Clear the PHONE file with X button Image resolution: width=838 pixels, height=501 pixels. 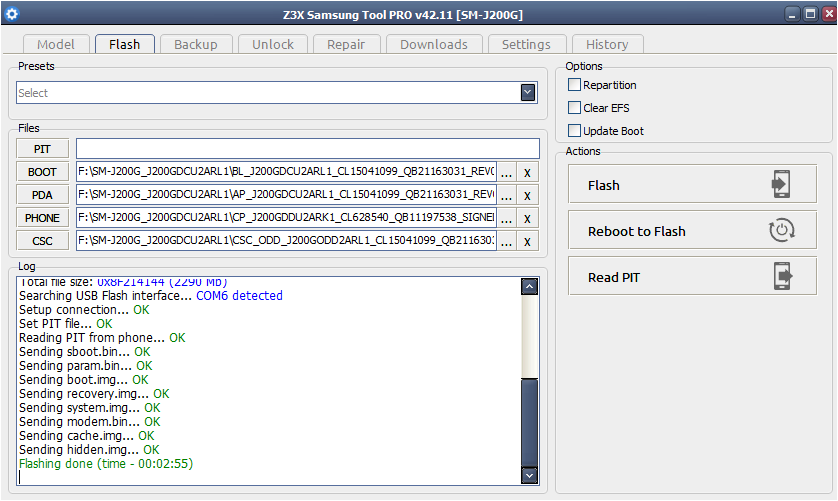point(527,218)
